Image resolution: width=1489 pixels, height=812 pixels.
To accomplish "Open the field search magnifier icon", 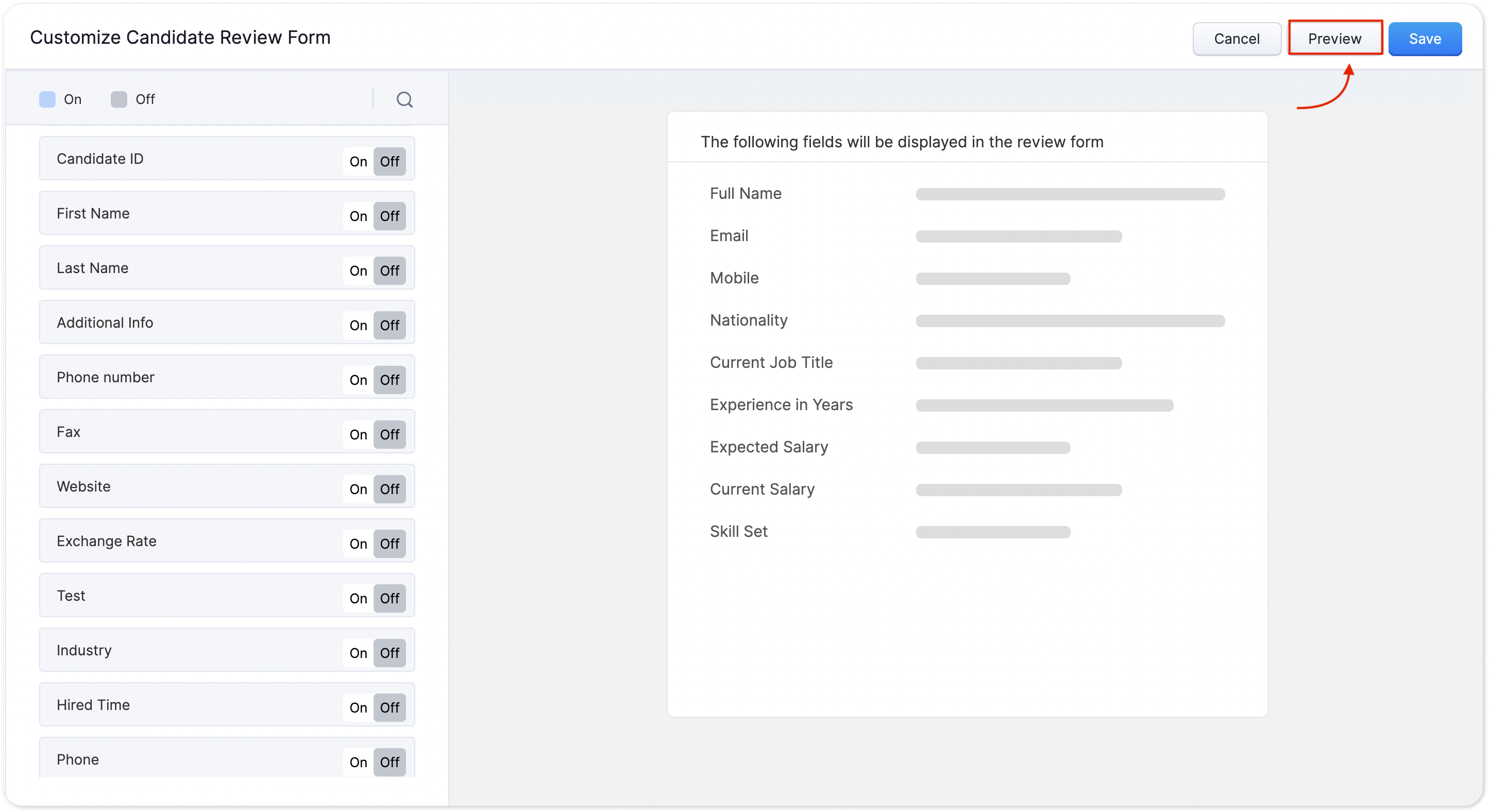I will (x=404, y=99).
